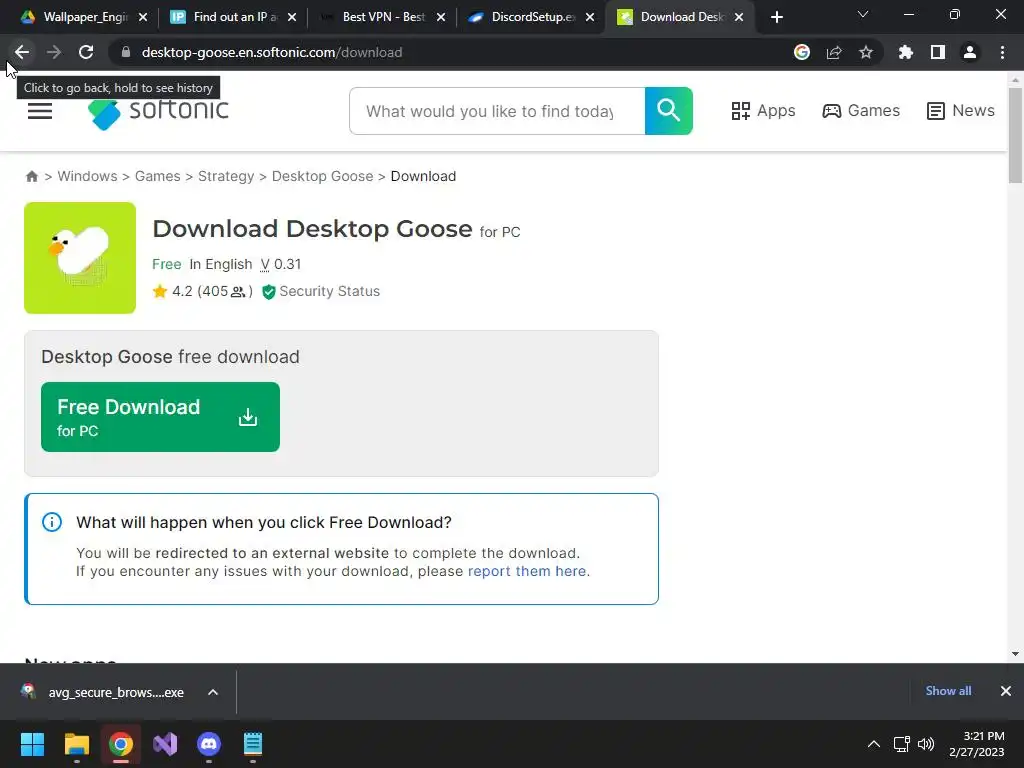Close the Wallpaper_Engine tab

click(143, 17)
